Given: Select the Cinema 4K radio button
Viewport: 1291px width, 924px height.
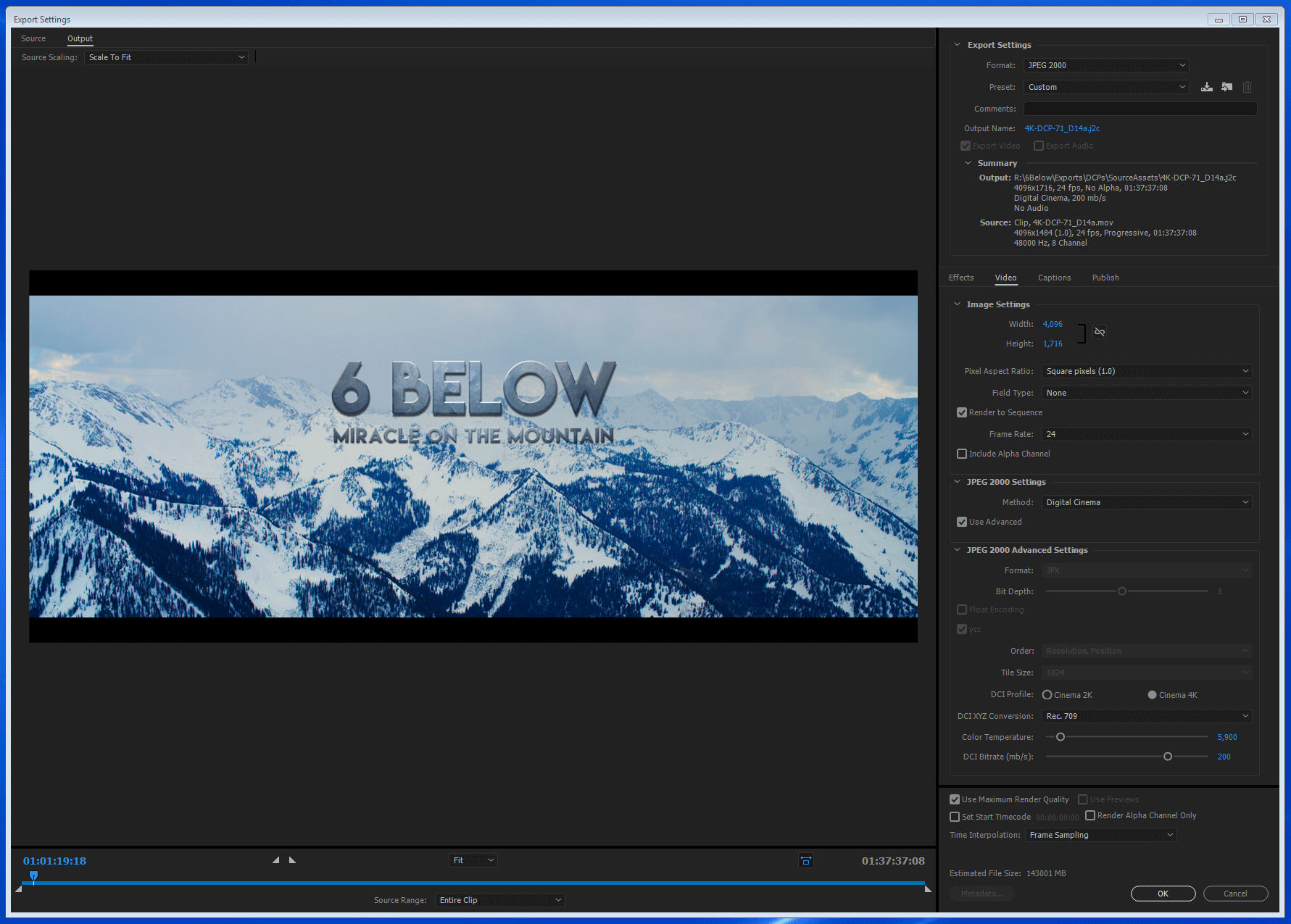Looking at the screenshot, I should pos(1152,695).
